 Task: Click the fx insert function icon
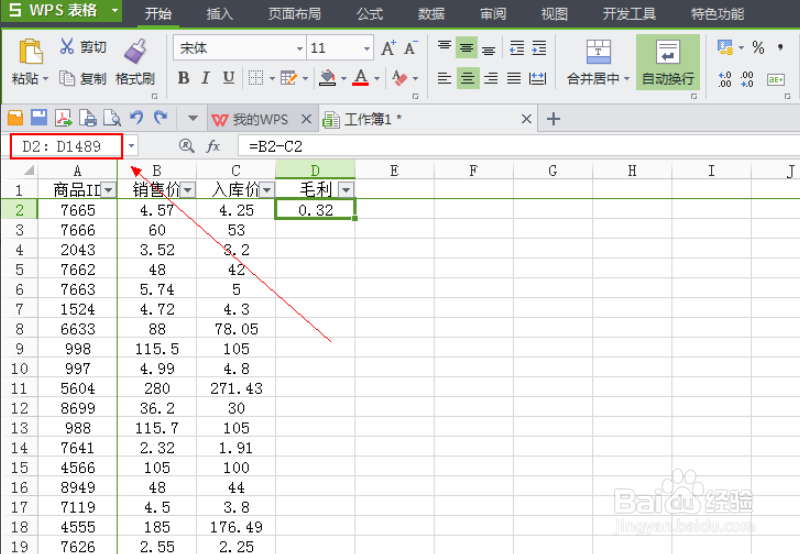point(213,146)
